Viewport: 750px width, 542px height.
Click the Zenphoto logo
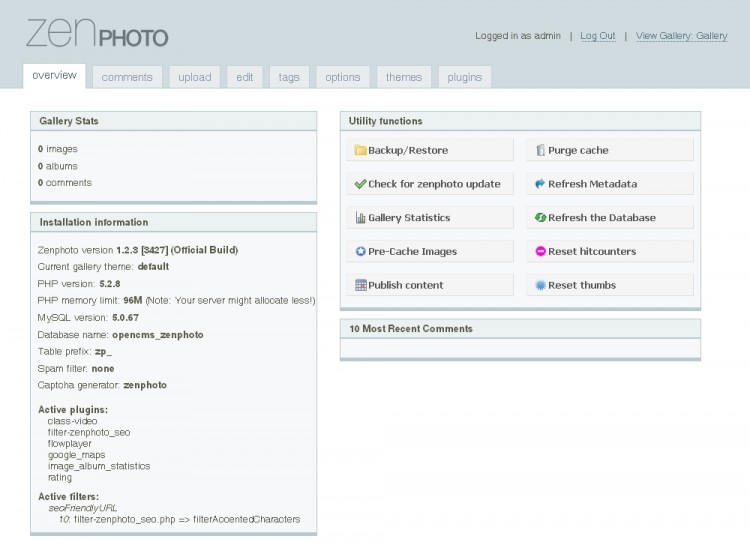pos(97,33)
